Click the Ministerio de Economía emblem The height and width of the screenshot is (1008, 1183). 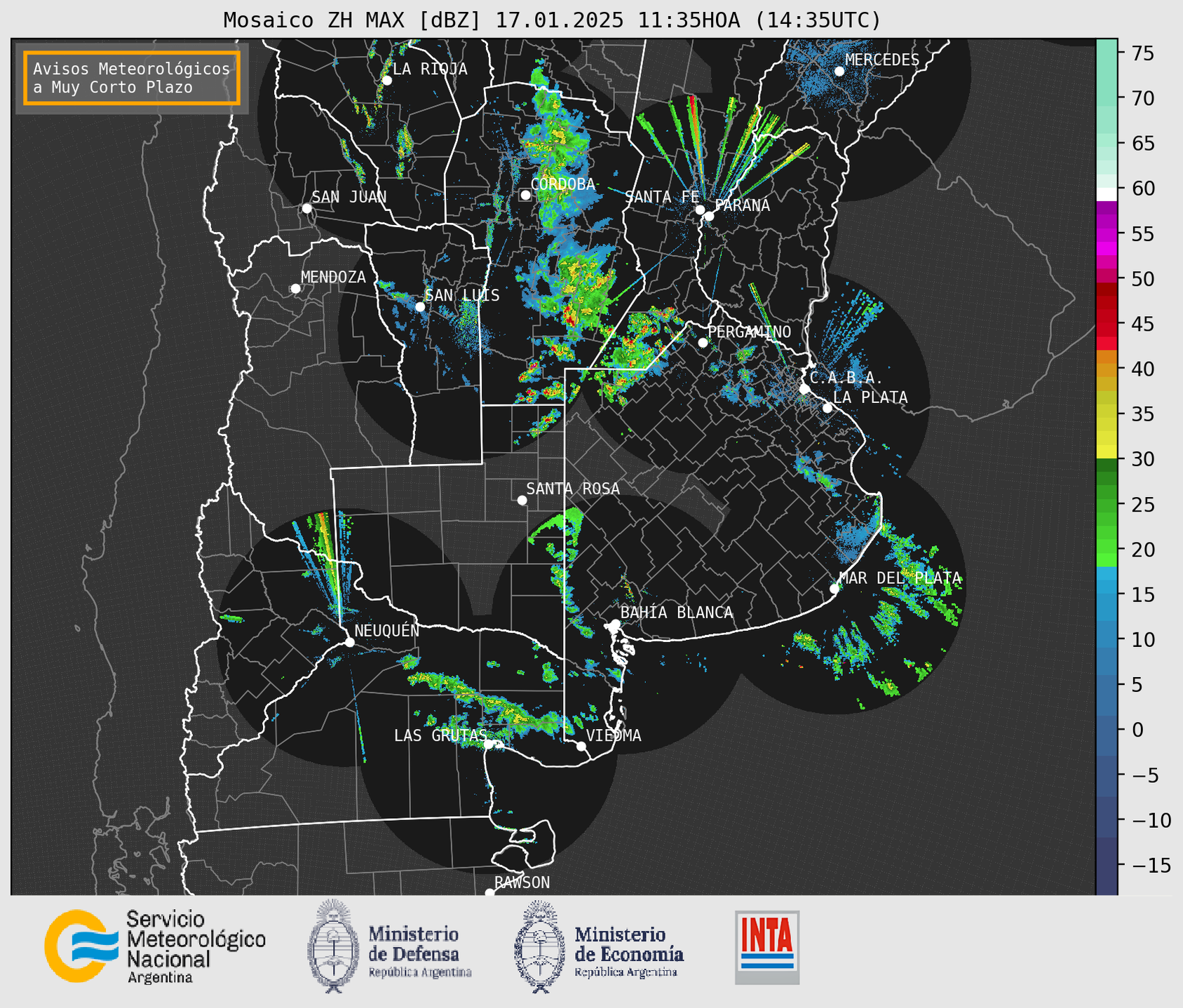tap(540, 947)
